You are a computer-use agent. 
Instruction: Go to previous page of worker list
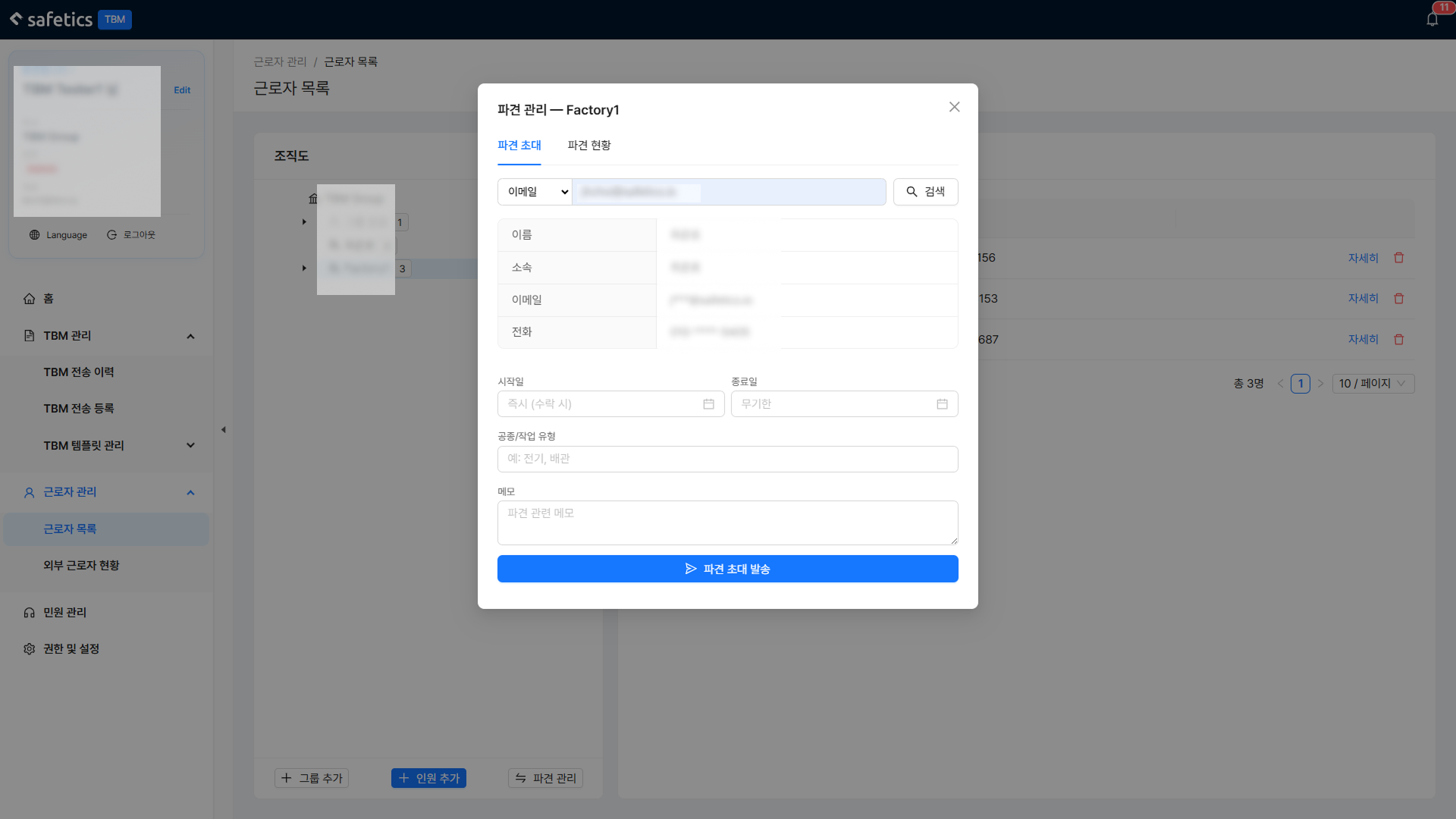pyautogui.click(x=1280, y=384)
